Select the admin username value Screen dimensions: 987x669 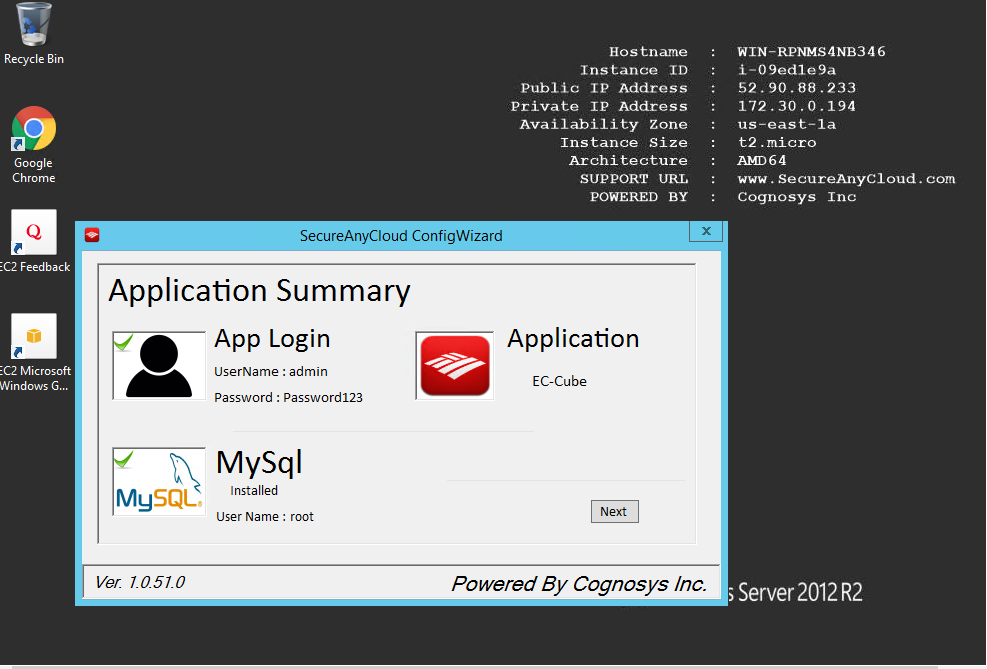(307, 371)
